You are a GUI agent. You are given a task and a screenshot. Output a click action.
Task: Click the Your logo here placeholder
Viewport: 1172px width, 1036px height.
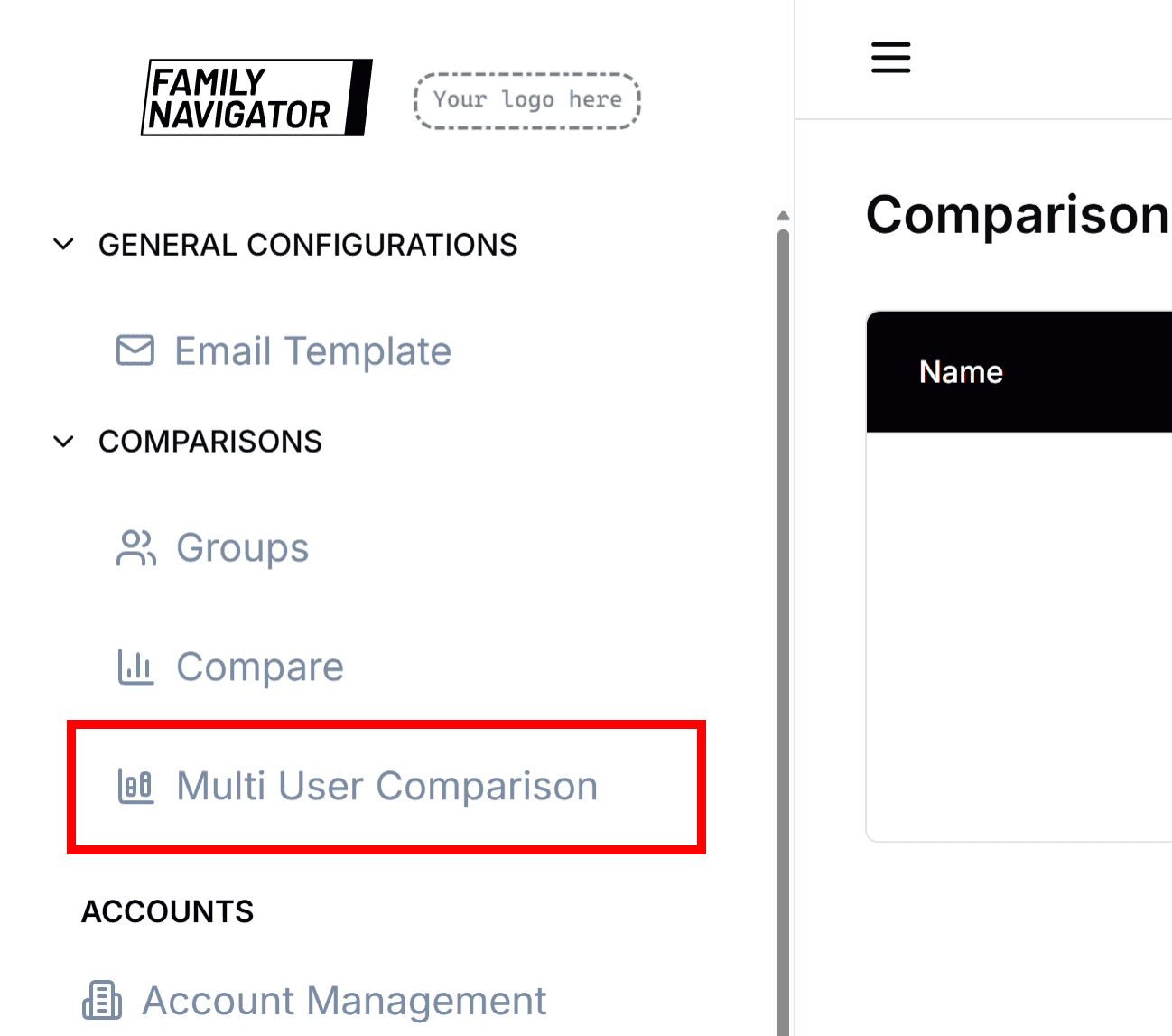(526, 100)
